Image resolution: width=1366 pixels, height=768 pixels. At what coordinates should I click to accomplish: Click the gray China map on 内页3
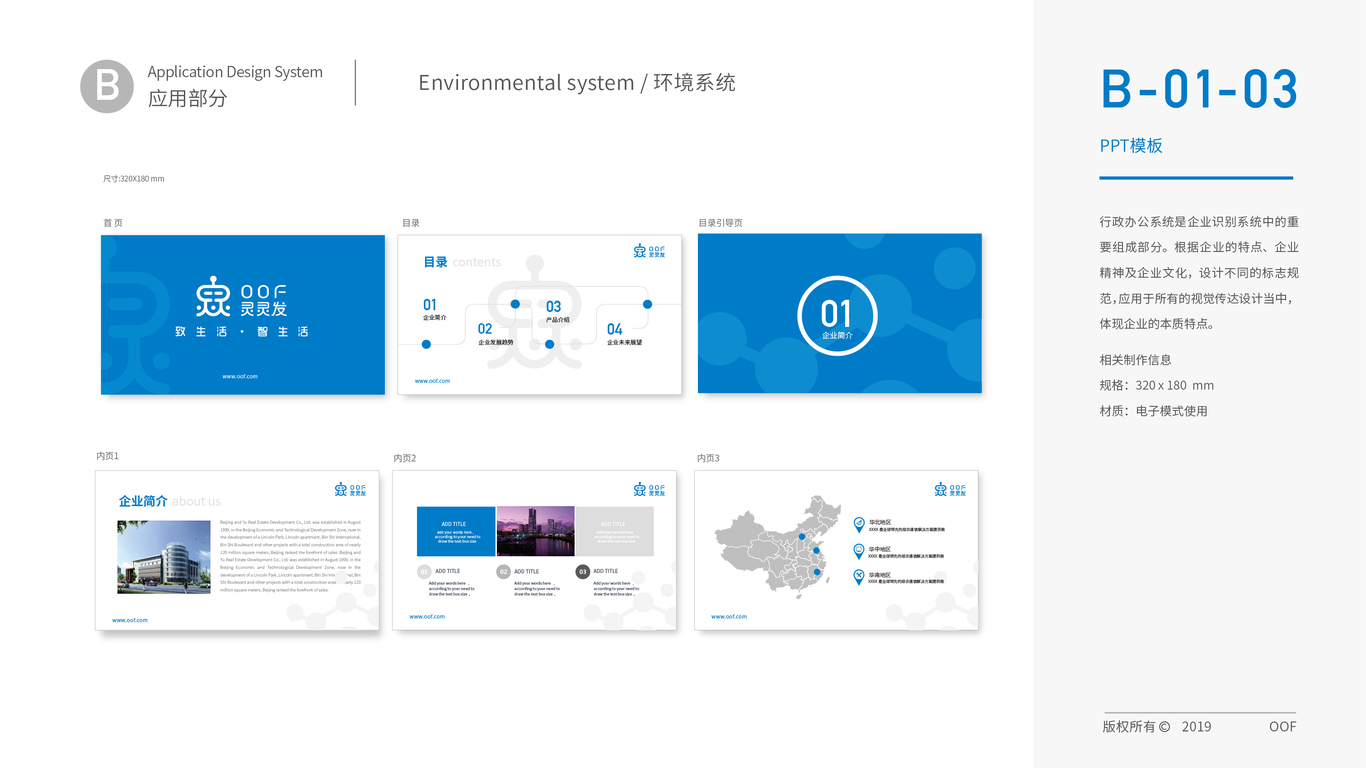(x=778, y=546)
